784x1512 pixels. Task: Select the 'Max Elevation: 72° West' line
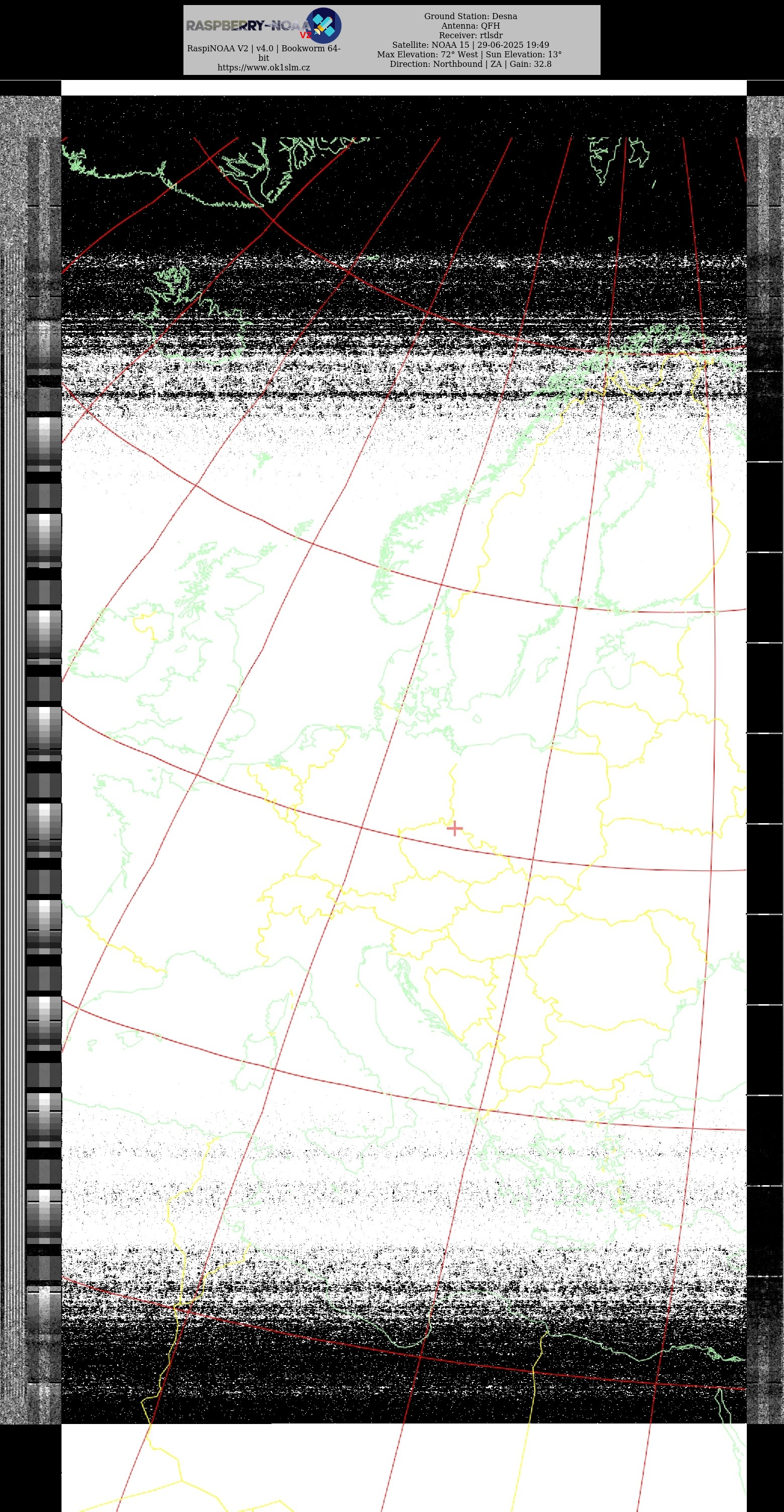point(469,54)
